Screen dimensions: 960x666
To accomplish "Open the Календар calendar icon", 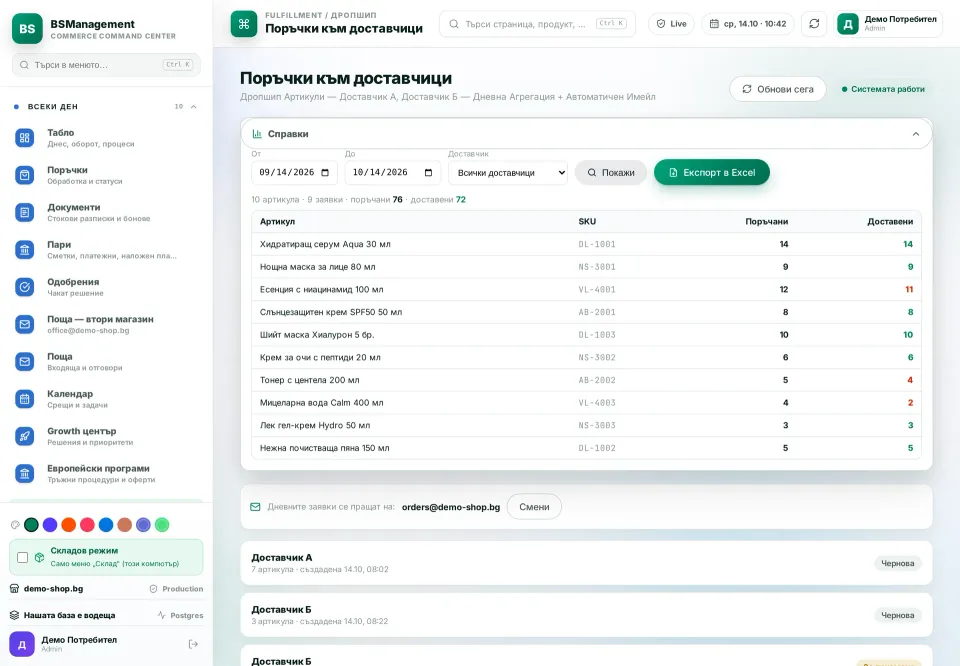I will pyautogui.click(x=24, y=399).
